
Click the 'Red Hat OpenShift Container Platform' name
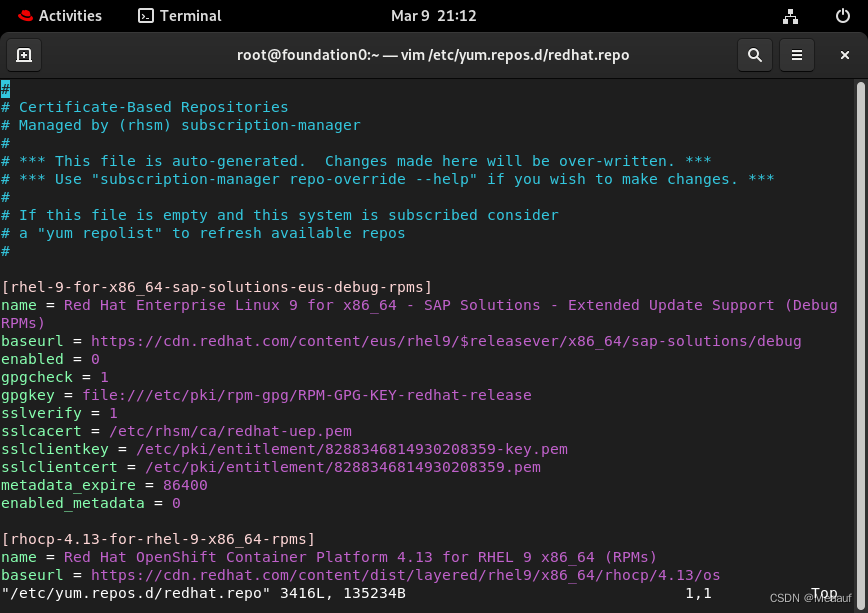[x=360, y=557]
